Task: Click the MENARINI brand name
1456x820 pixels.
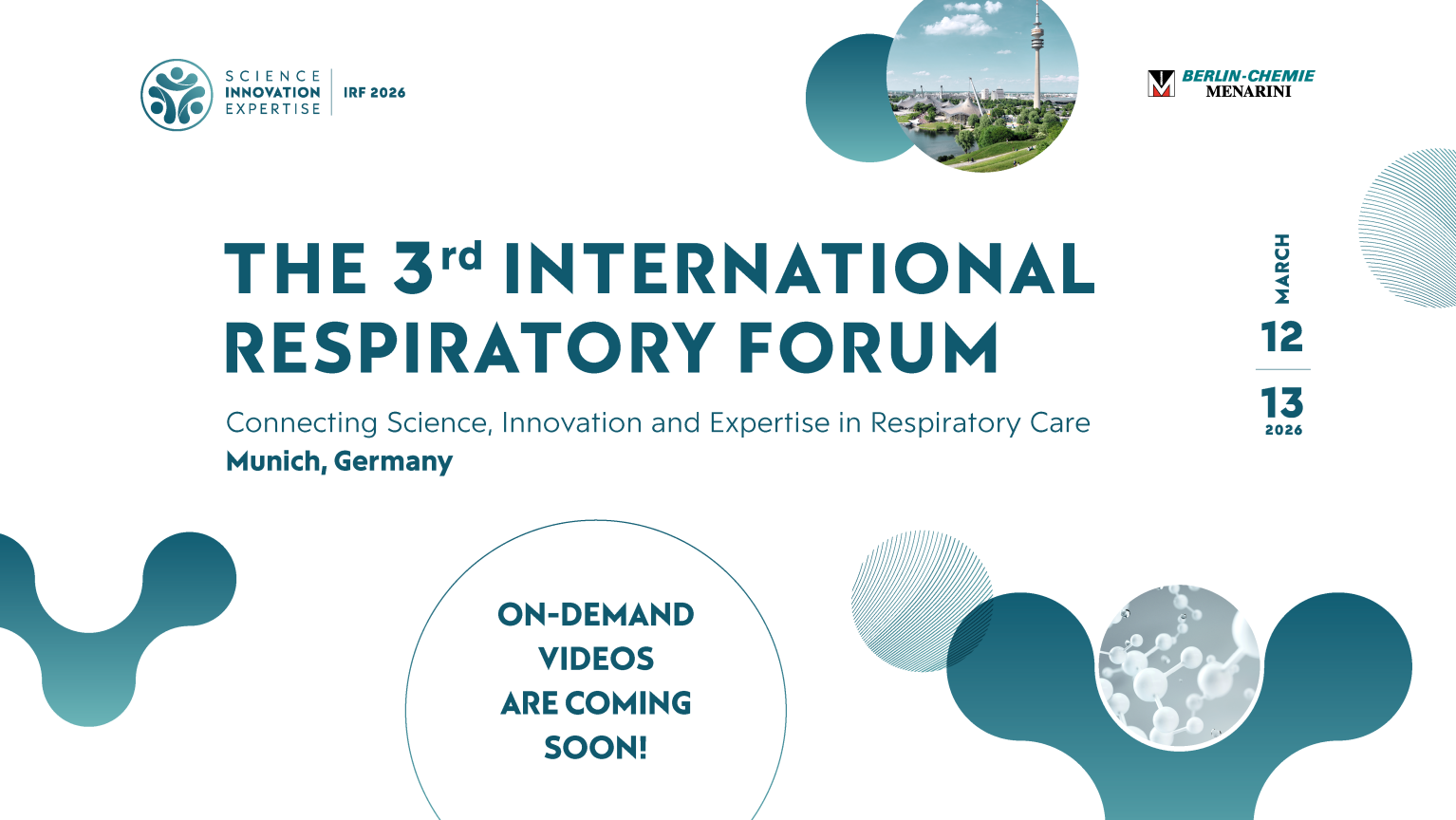Action: (1247, 92)
